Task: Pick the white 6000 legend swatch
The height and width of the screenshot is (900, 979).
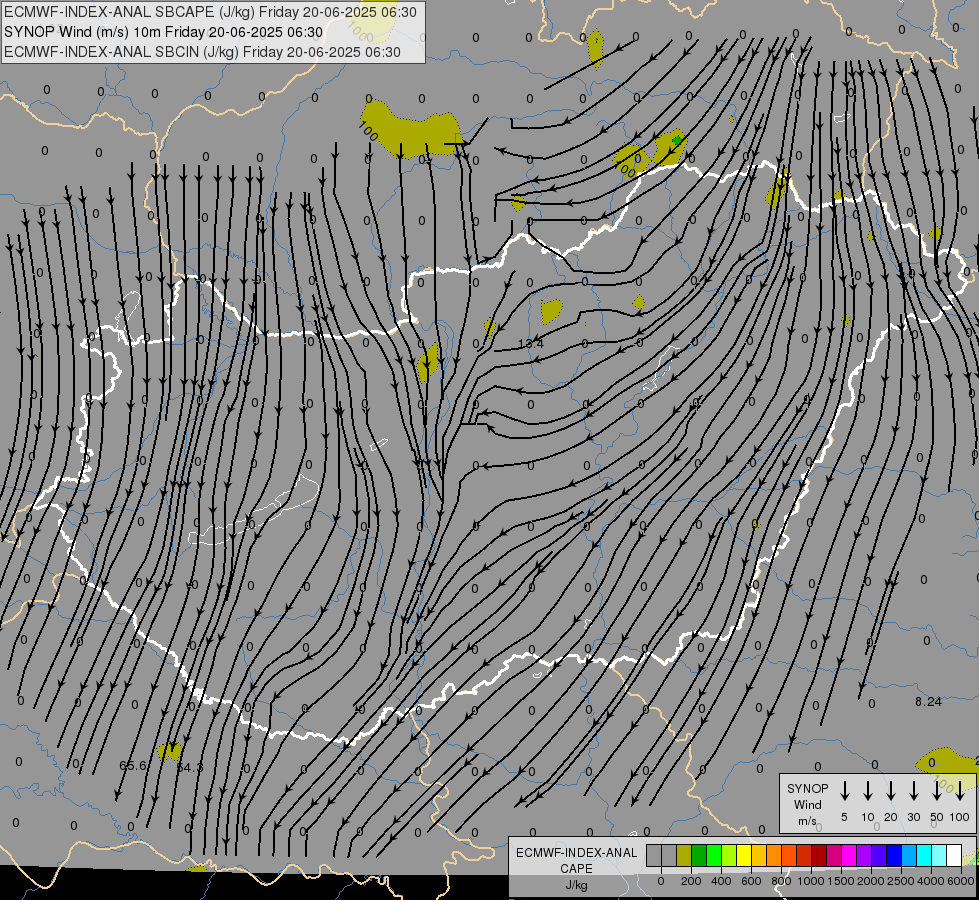Action: coord(955,855)
